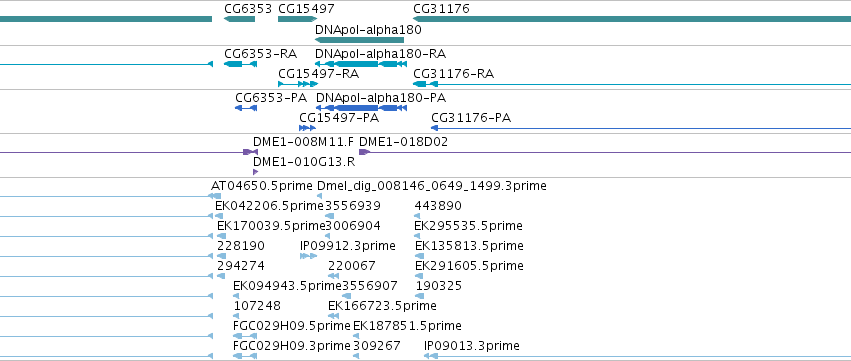Select the DME1-008M11.F purple marker
The image size is (851, 361).
click(x=250, y=152)
